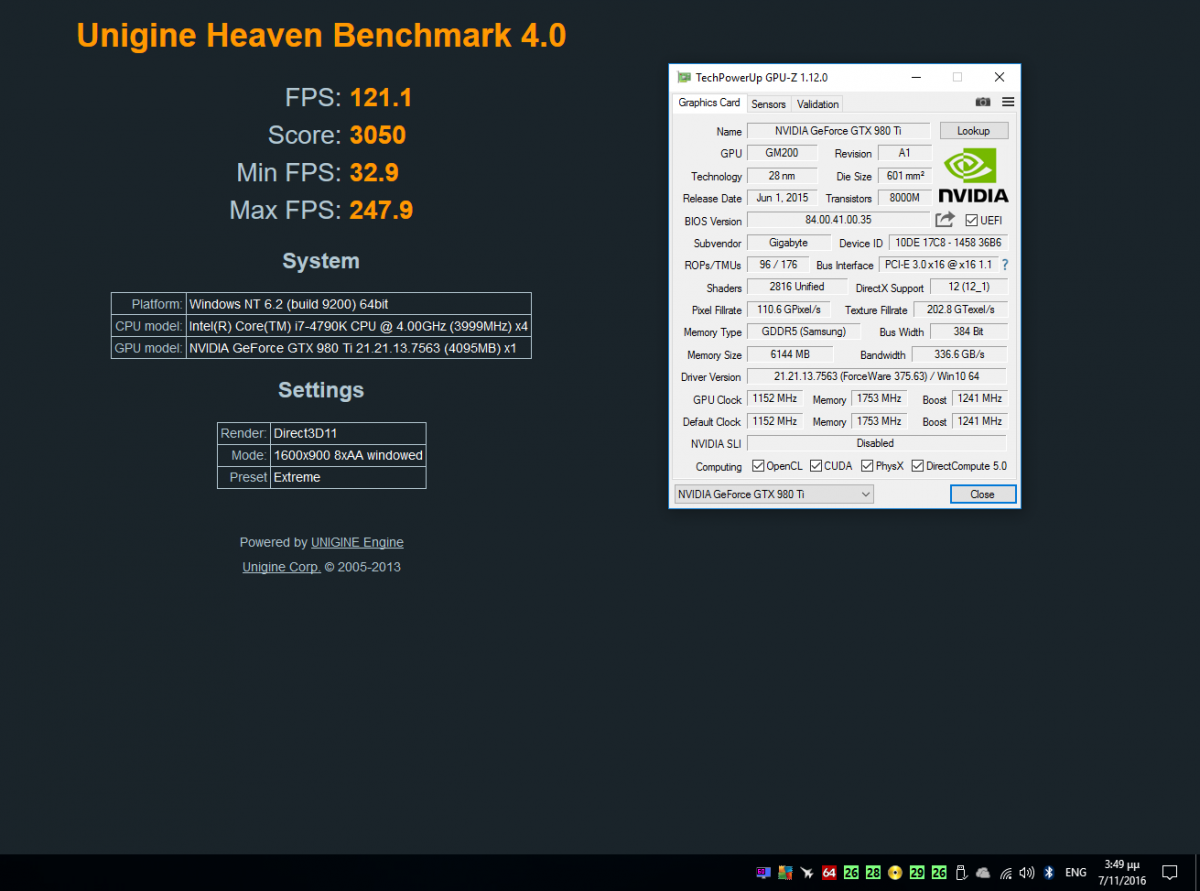The height and width of the screenshot is (891, 1200).
Task: Toggle the DirectCompute 5.0 checkbox
Action: 917,466
